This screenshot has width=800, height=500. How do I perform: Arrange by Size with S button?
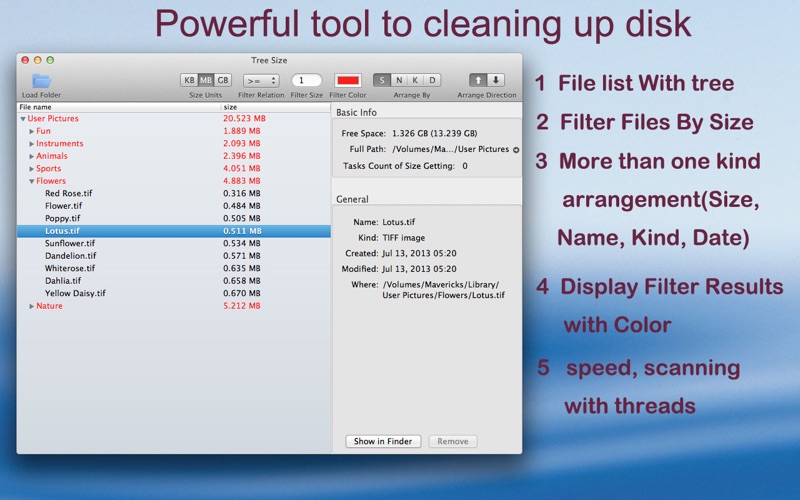point(382,80)
